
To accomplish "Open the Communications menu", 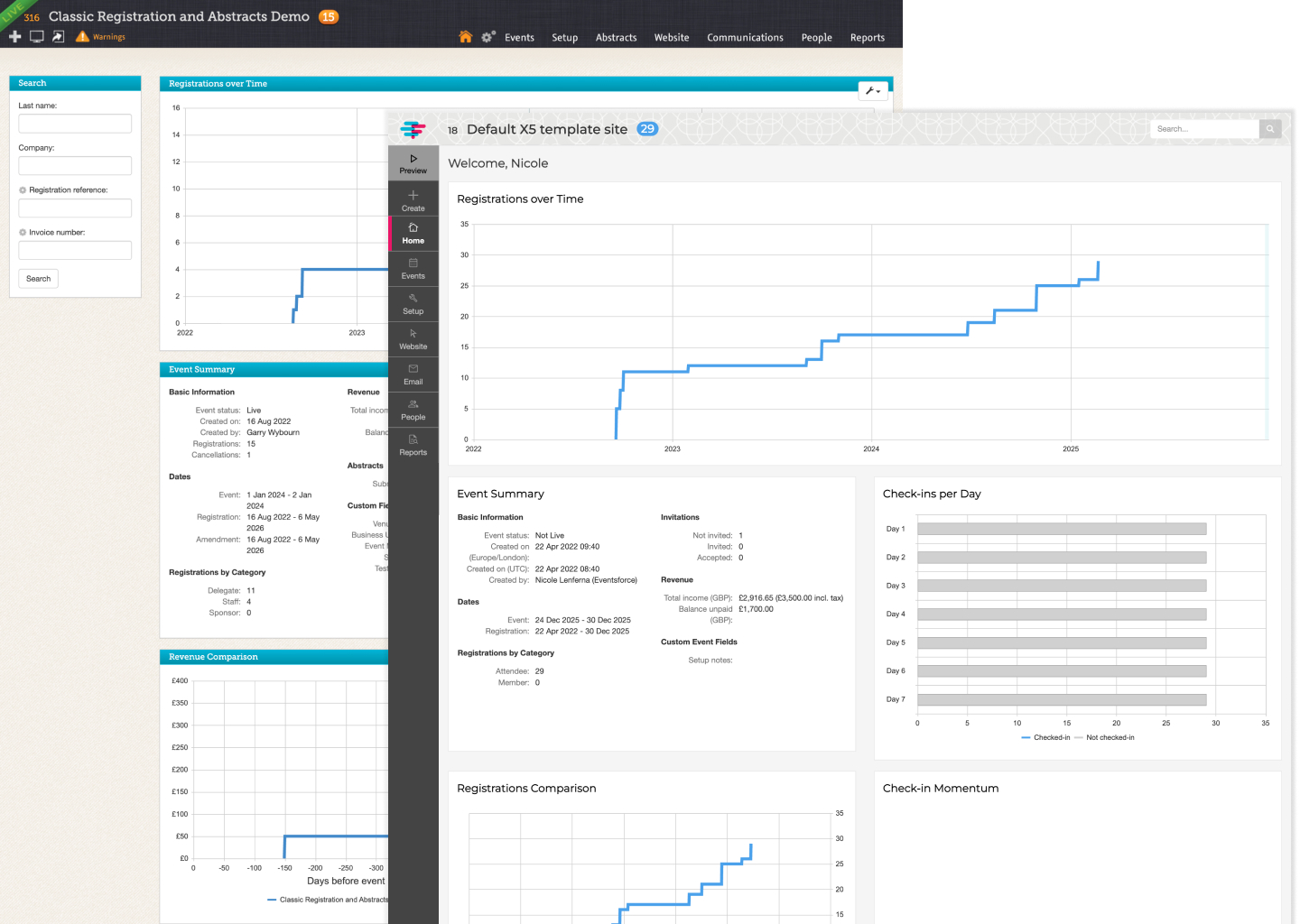I will pos(745,38).
